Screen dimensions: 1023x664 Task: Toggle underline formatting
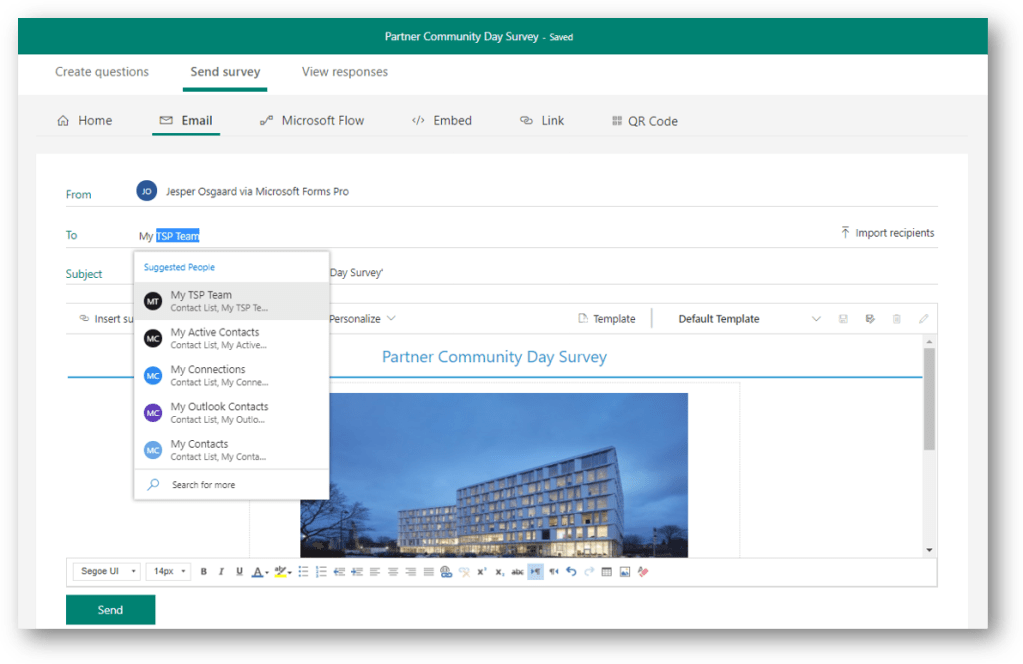coord(239,572)
